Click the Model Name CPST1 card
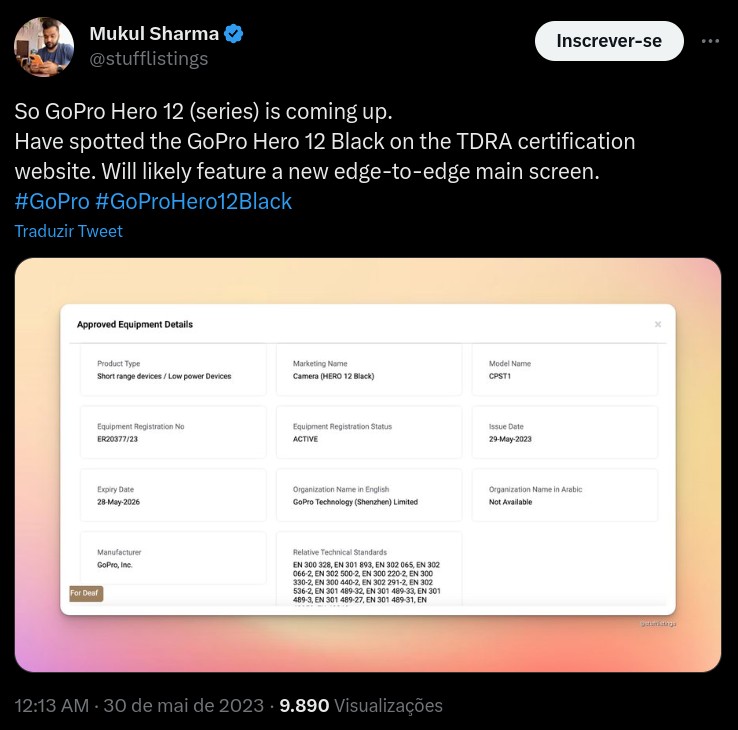Image resolution: width=738 pixels, height=730 pixels. [x=565, y=370]
